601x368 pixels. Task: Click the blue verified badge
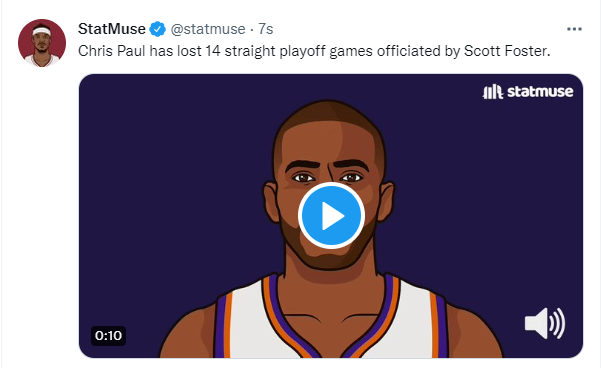tap(157, 29)
